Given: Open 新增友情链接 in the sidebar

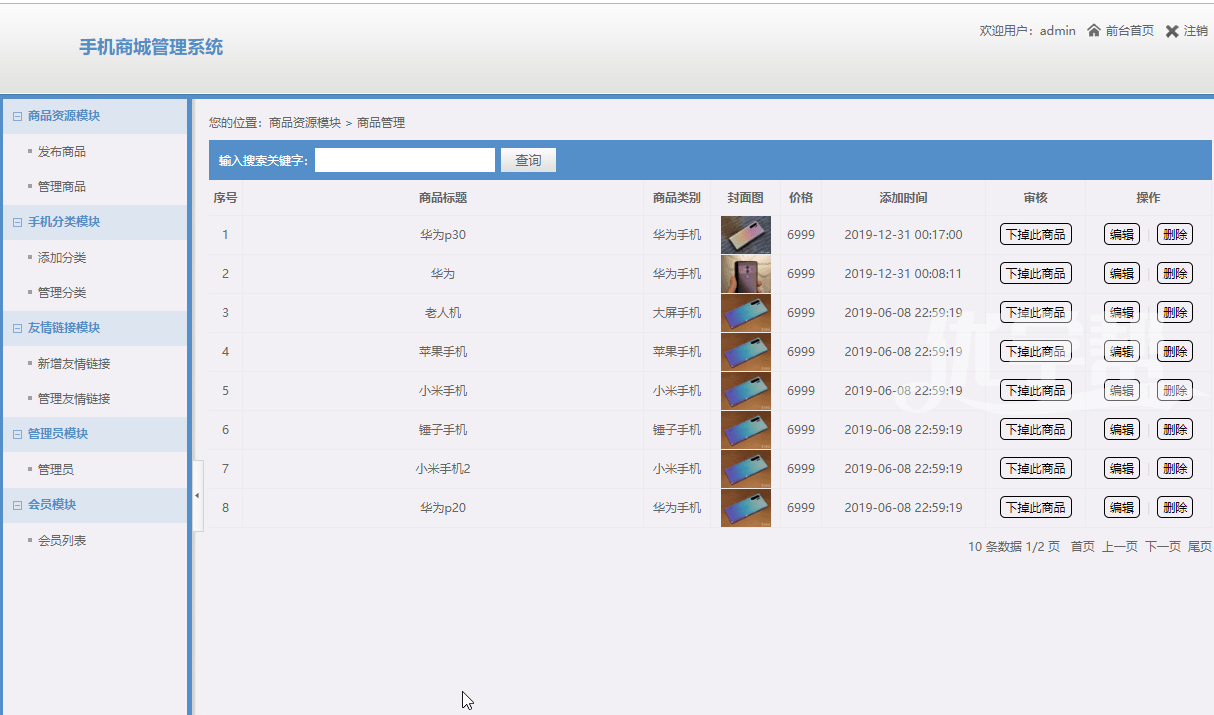Looking at the screenshot, I should 73,364.
